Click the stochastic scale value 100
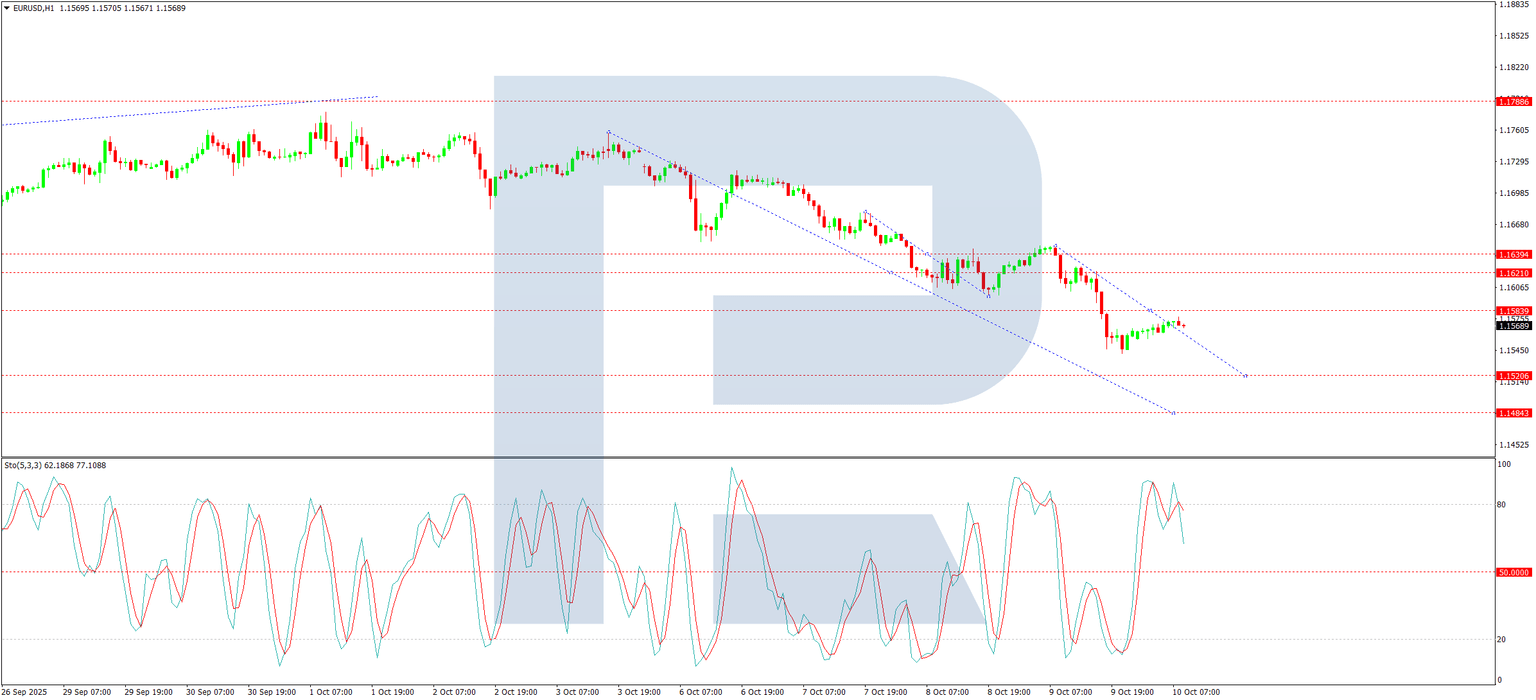1536x700 pixels. (x=1504, y=465)
